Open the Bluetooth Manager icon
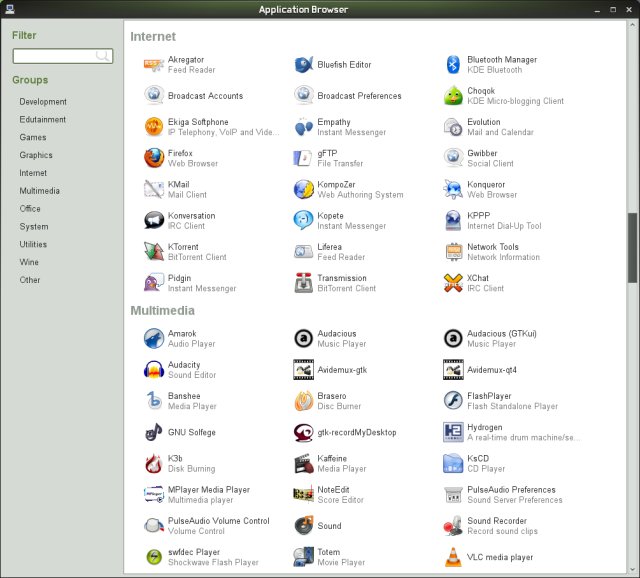640x578 pixels. 453,64
